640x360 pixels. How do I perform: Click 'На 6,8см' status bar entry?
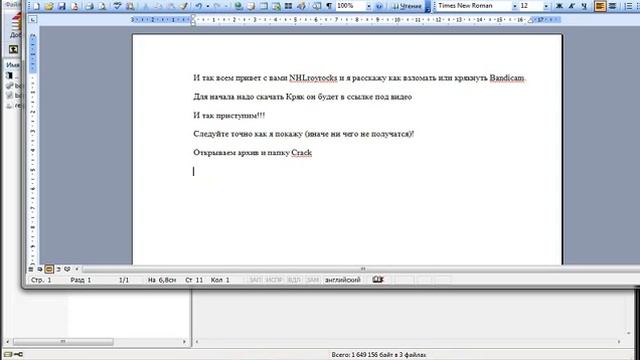tap(162, 280)
